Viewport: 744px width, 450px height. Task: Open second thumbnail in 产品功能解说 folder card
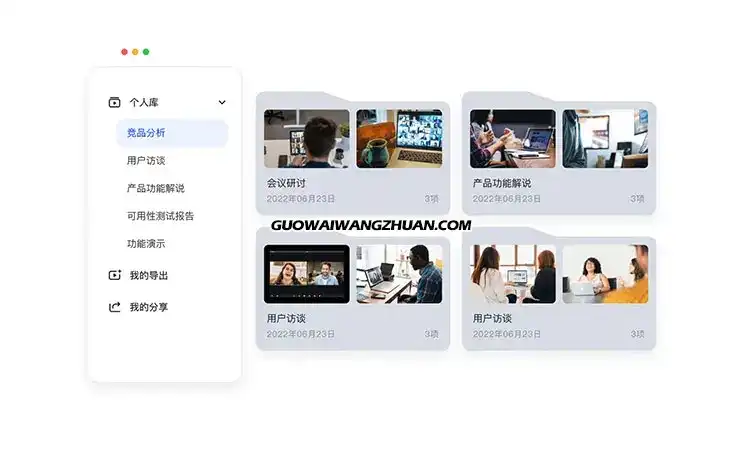[605, 139]
